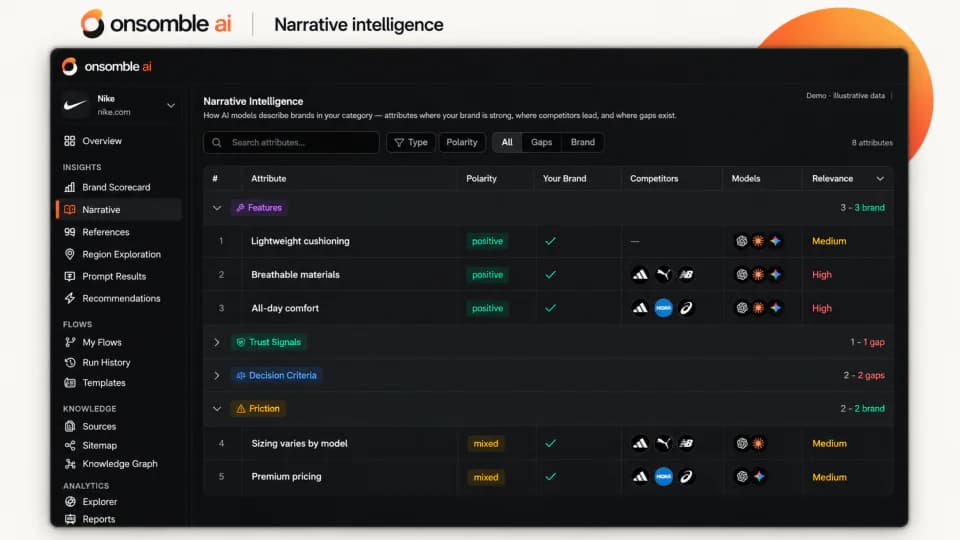Expand the Trust Signals group

coord(217,342)
